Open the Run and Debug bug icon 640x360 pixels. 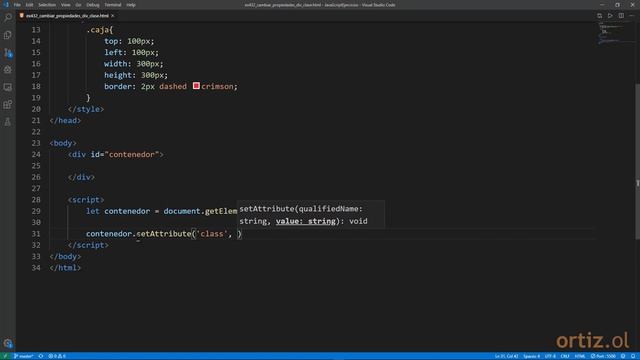click(x=8, y=70)
